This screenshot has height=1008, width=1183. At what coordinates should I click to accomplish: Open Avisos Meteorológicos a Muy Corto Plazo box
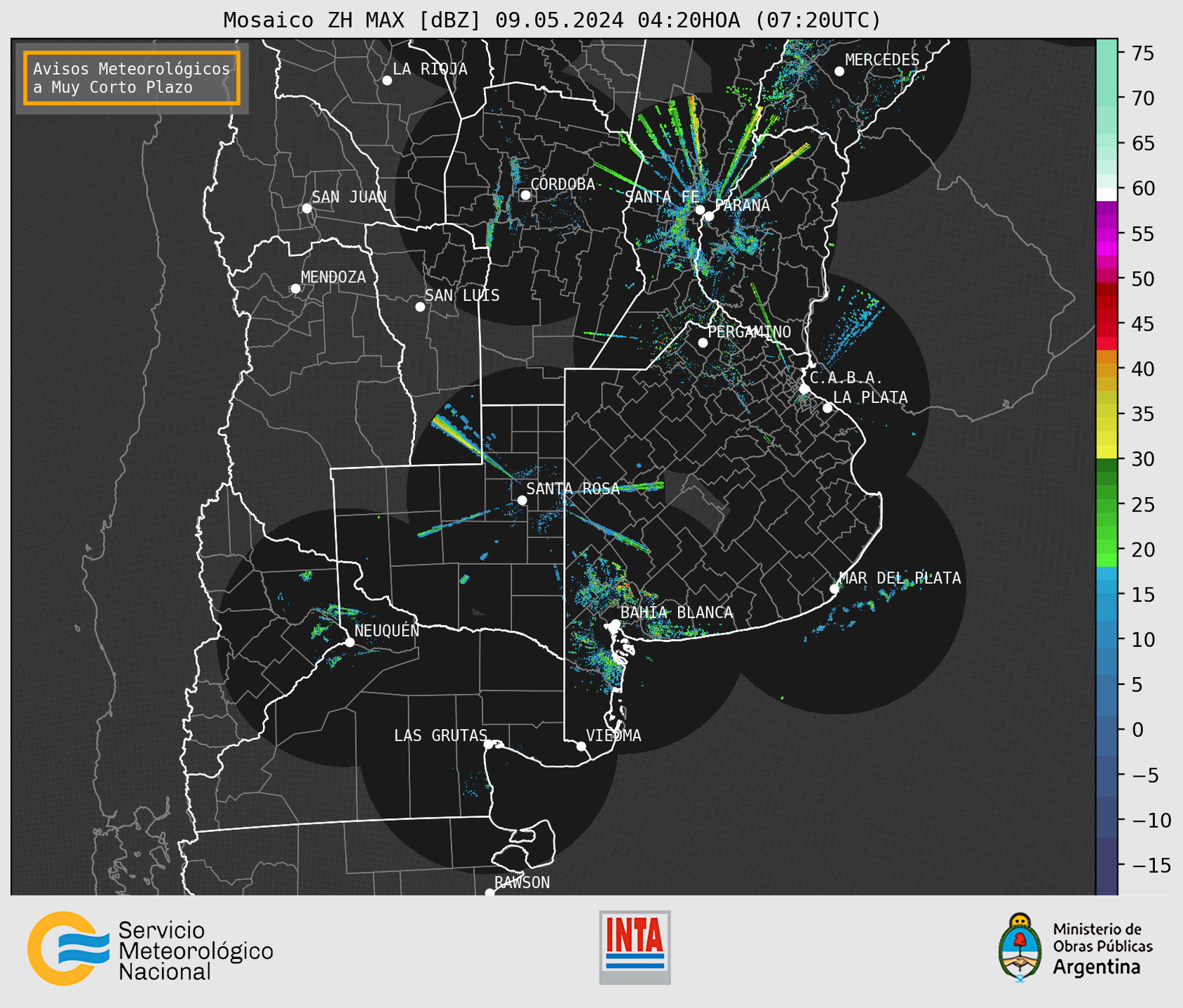tap(131, 78)
